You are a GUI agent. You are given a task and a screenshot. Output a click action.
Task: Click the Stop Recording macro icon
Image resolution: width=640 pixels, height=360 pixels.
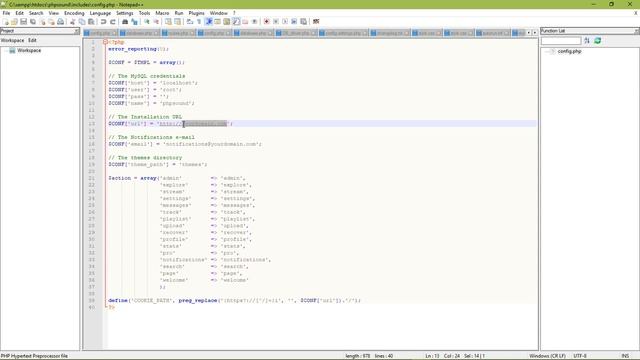pyautogui.click(x=276, y=22)
